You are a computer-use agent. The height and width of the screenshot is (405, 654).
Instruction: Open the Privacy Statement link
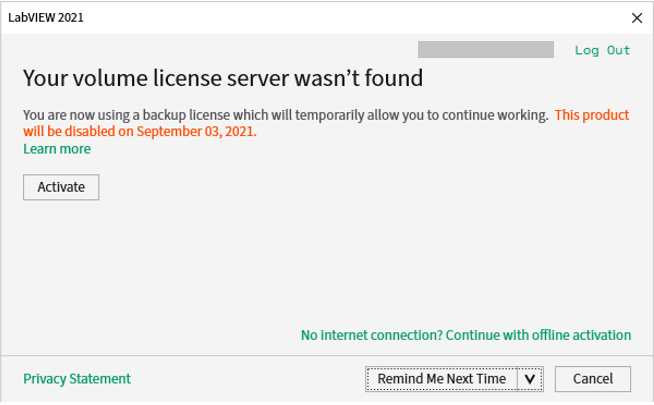click(x=77, y=379)
